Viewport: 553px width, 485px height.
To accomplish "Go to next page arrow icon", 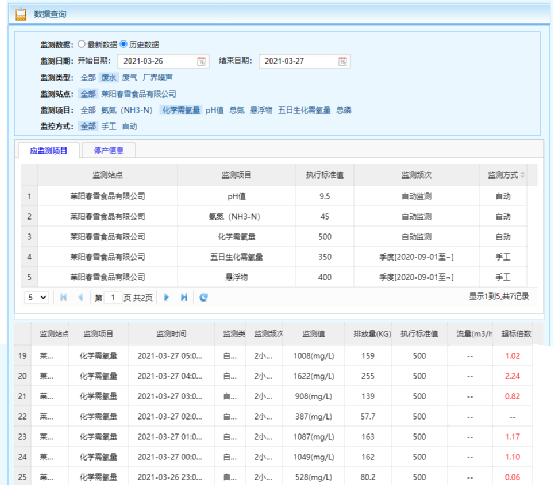I will point(166,297).
